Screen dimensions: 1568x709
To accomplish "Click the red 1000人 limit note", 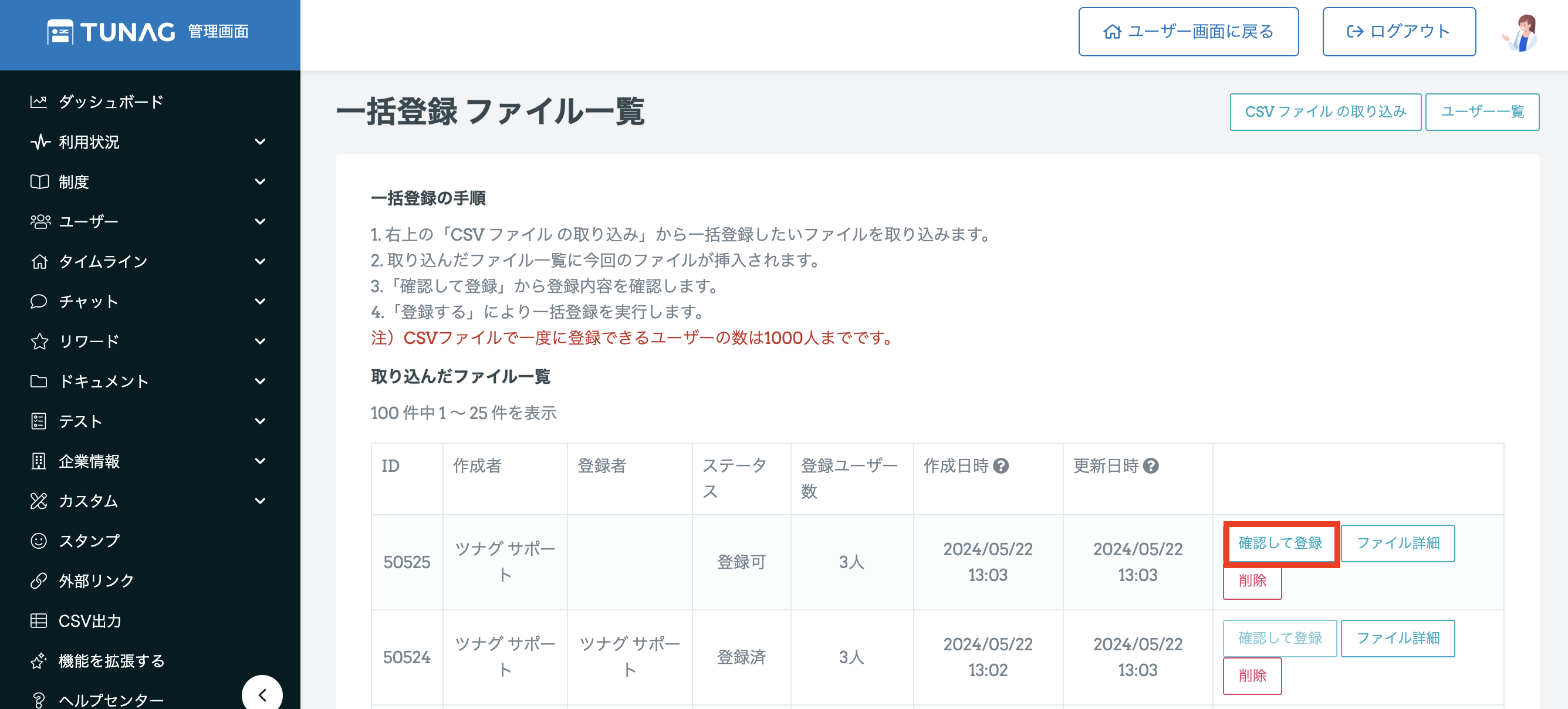I will [632, 337].
